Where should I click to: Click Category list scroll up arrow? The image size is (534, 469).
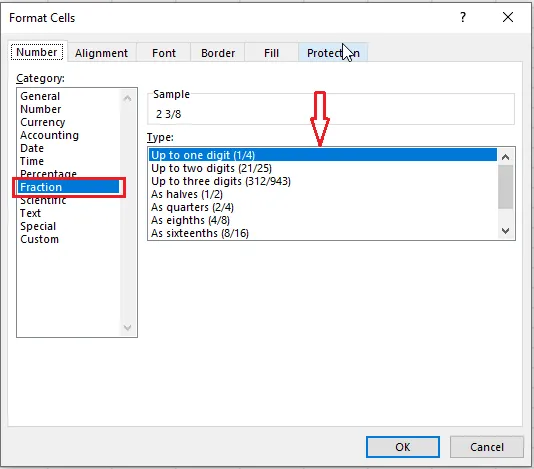pyautogui.click(x=127, y=98)
